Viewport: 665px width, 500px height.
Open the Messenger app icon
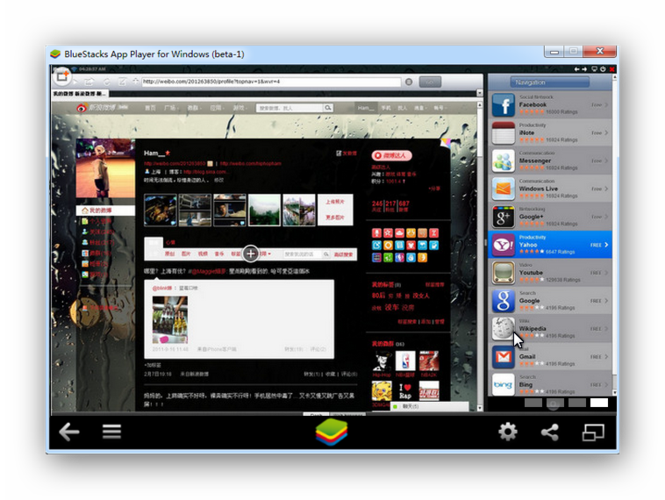coord(503,161)
